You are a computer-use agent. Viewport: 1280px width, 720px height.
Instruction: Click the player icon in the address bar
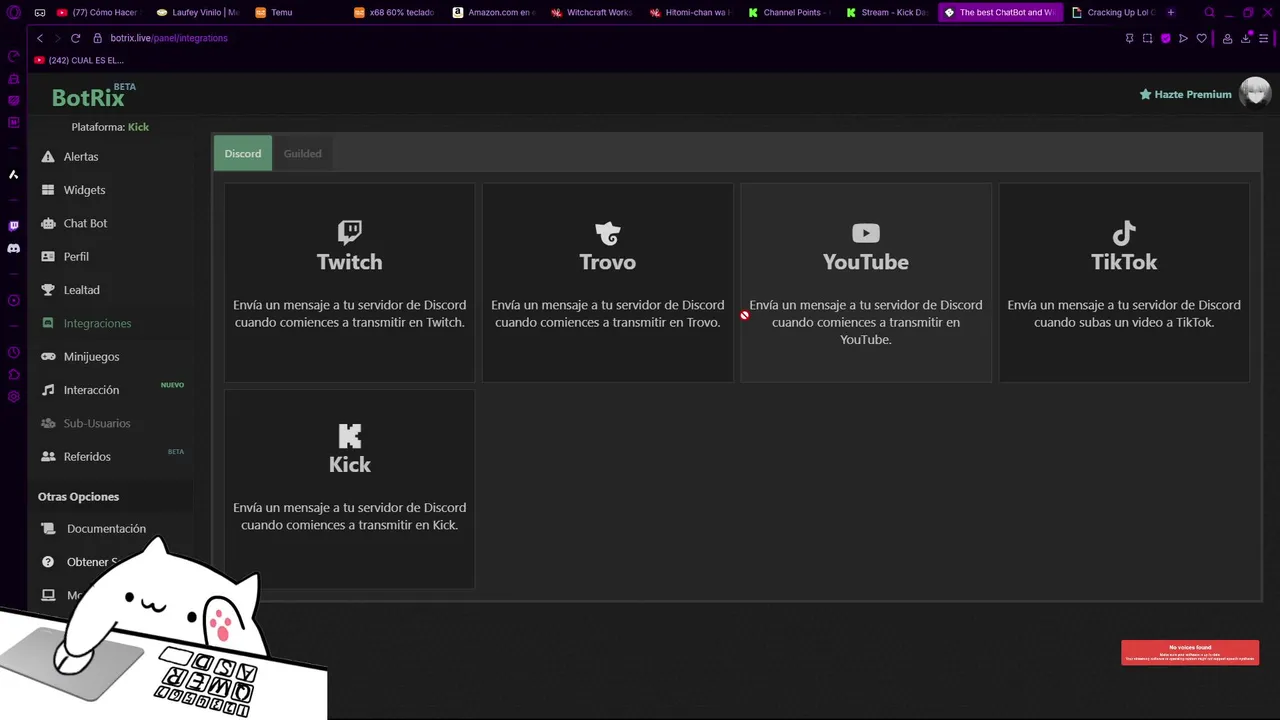[x=1183, y=39]
